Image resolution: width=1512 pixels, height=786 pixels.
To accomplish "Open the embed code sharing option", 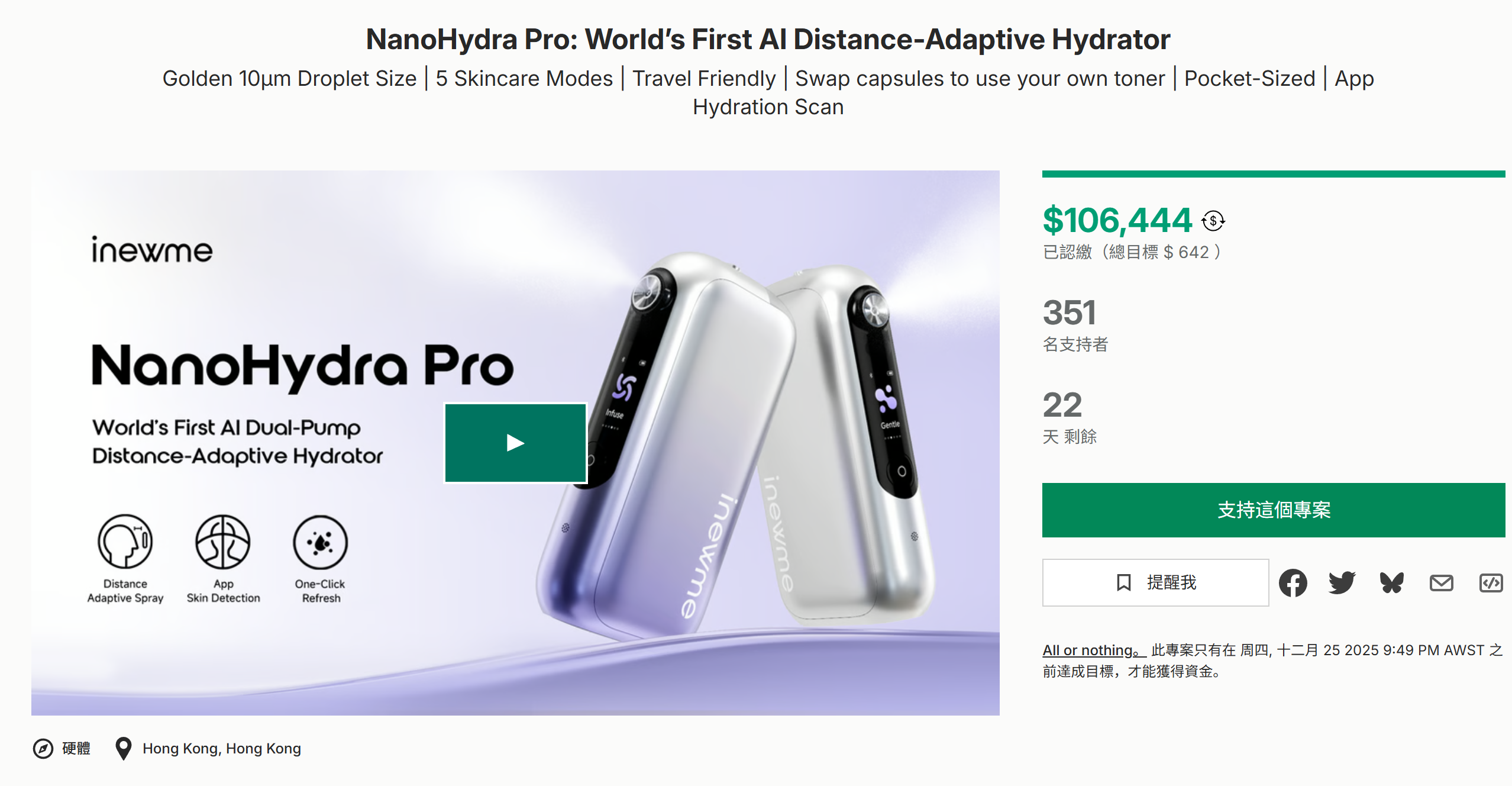I will coord(1491,583).
